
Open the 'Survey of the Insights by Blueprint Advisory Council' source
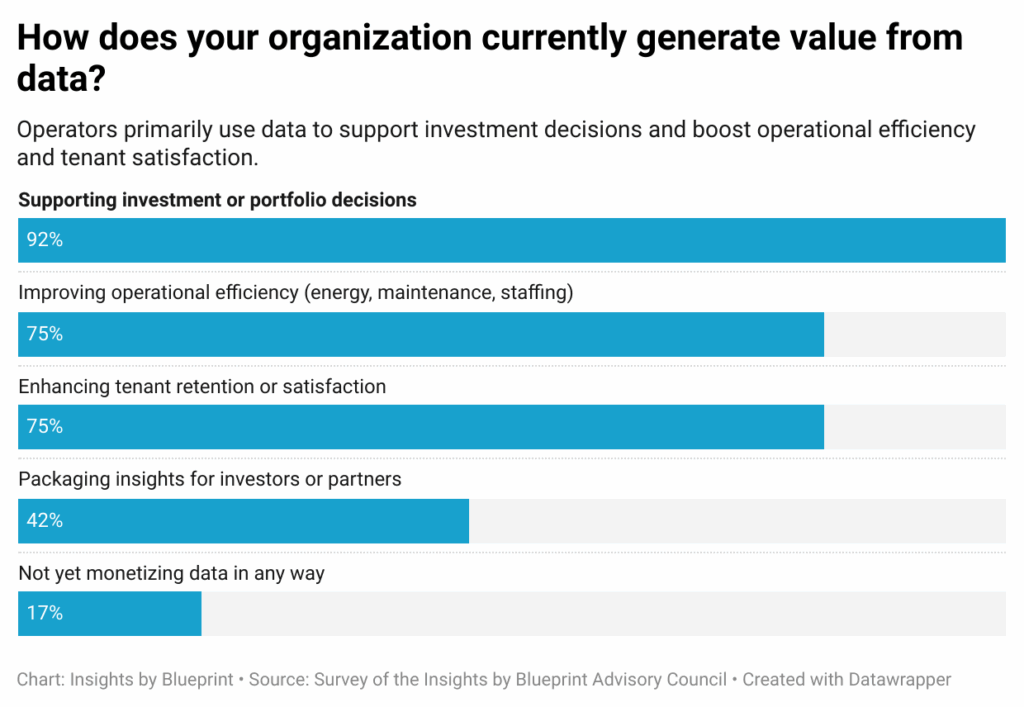[520, 680]
